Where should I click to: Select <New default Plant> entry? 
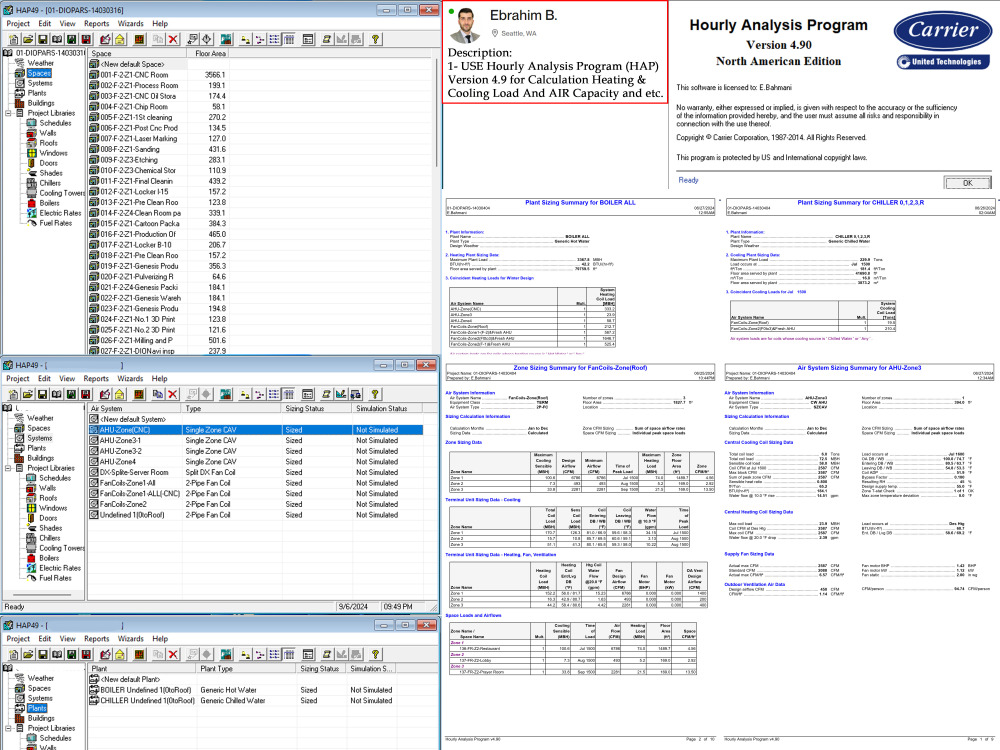click(131, 679)
